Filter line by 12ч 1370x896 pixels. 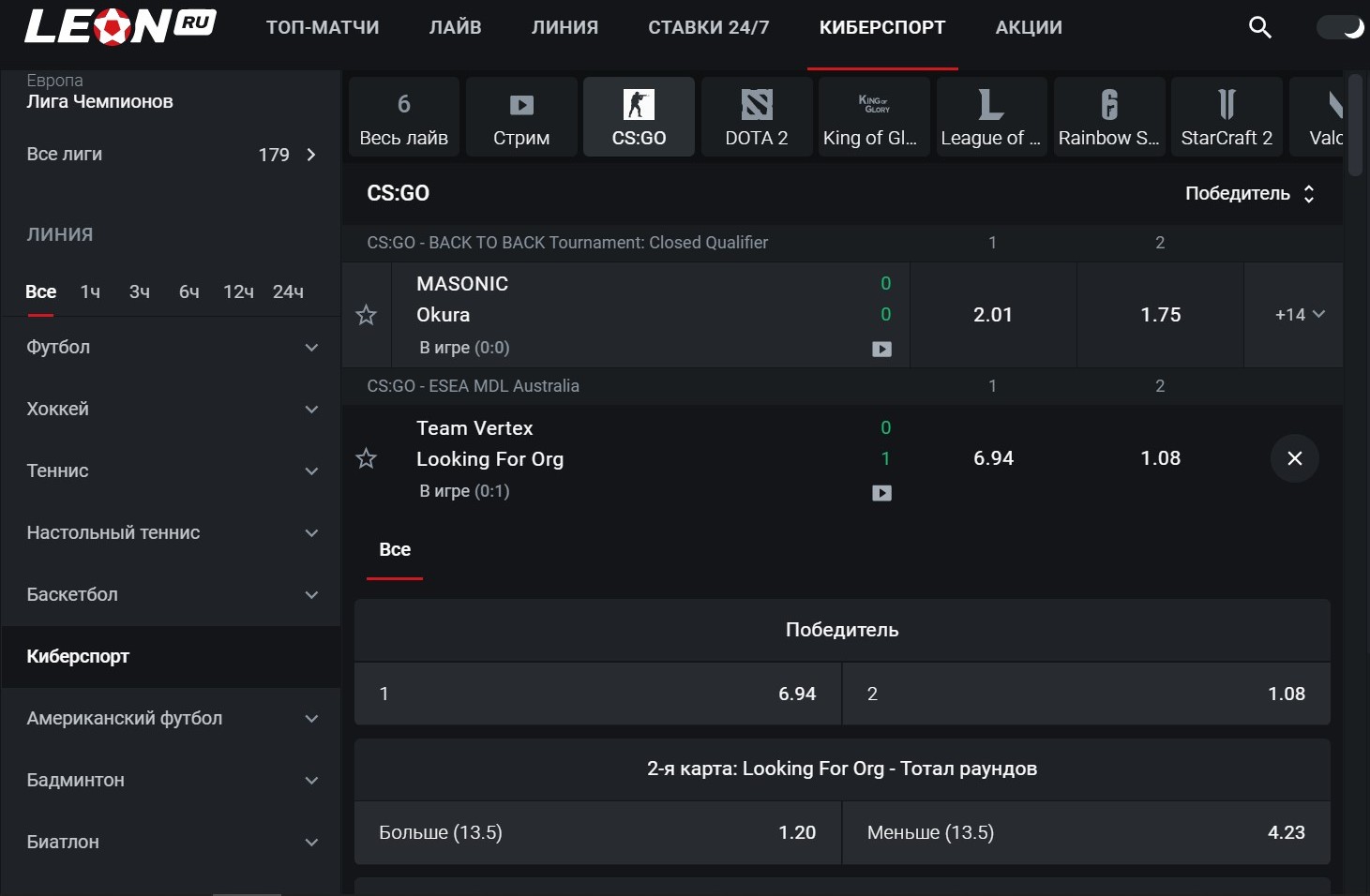[x=238, y=292]
